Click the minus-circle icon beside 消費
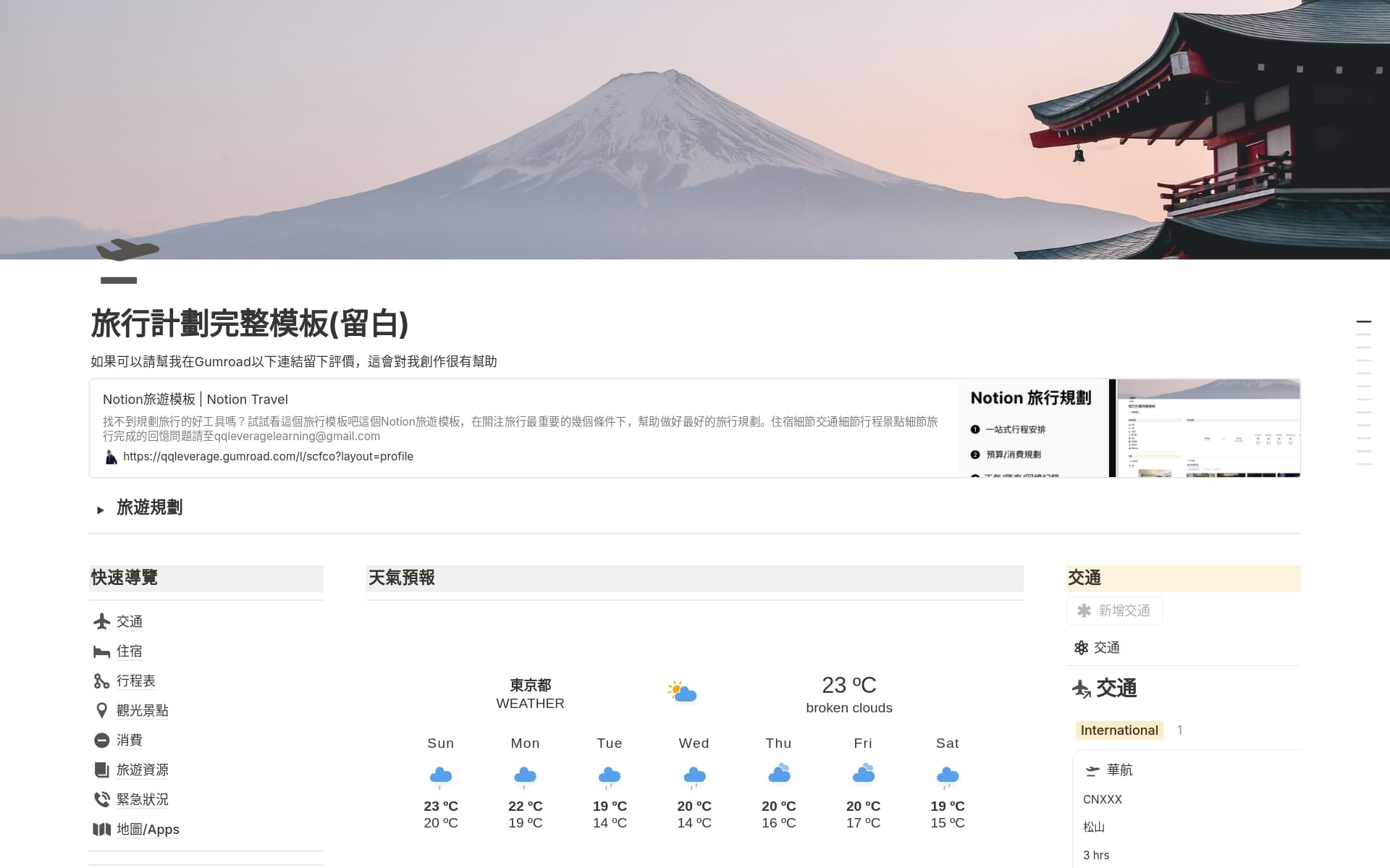This screenshot has width=1390, height=868. pyautogui.click(x=102, y=740)
